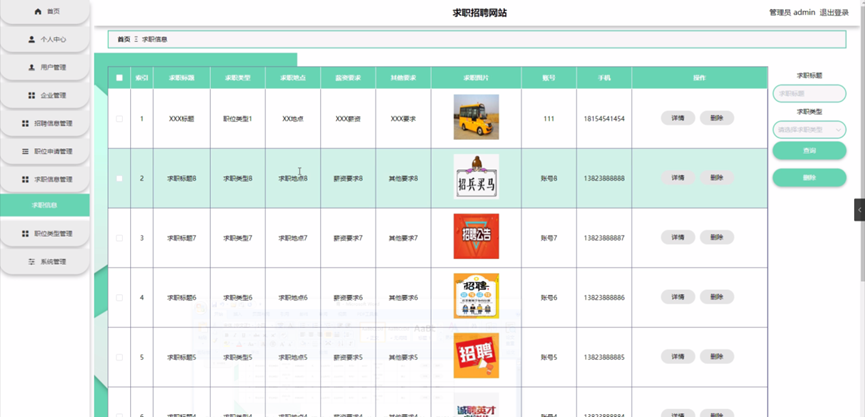Open 详情 for 求职标题8 row
Screen dimensions: 865x417
click(x=678, y=178)
